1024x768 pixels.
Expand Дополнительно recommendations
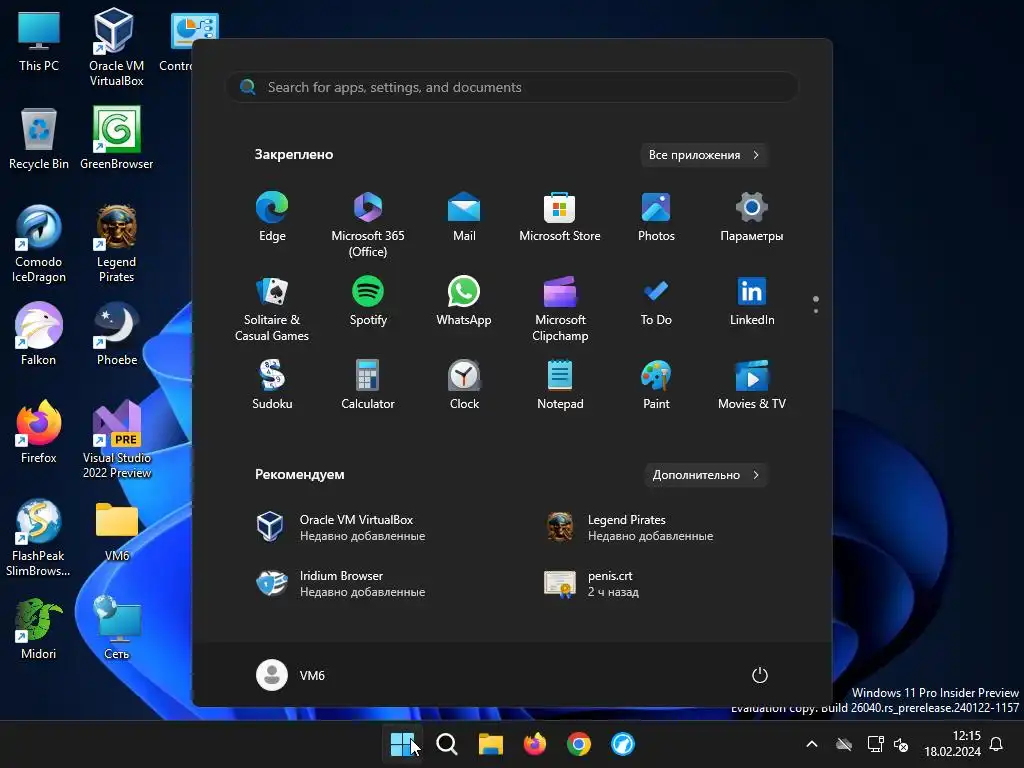tap(705, 475)
